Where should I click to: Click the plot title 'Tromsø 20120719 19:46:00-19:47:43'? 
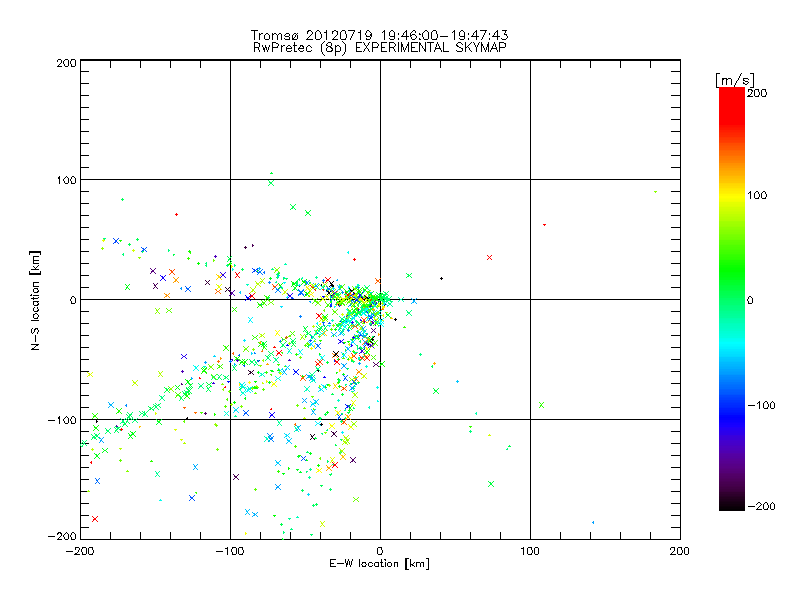coord(379,35)
